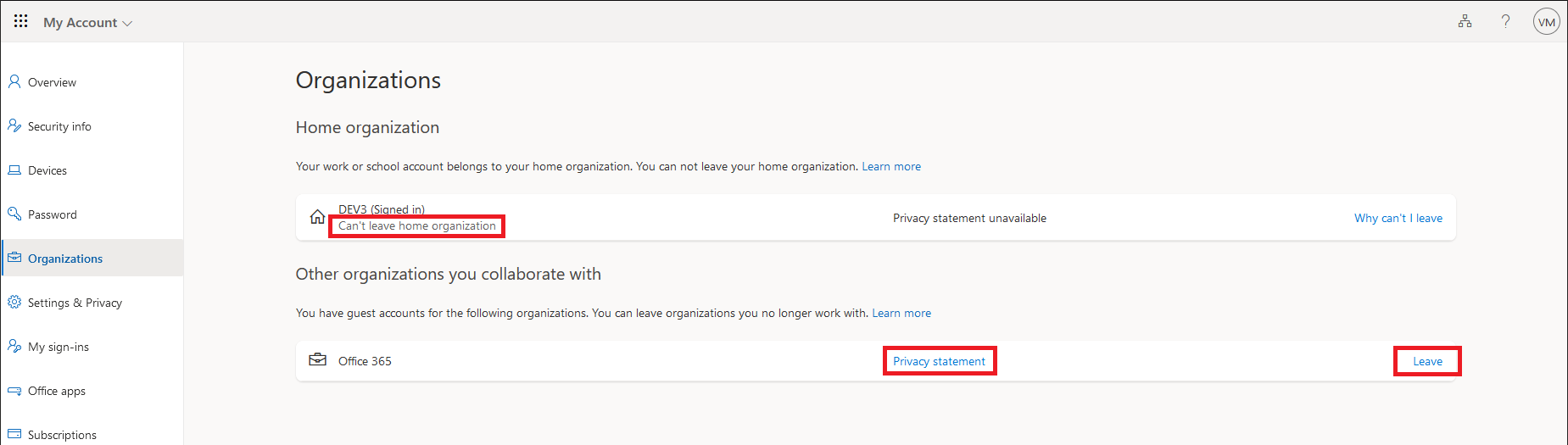Viewport: 1568px width, 445px height.
Task: Click the Devices laptop icon in sidebar
Action: point(14,170)
